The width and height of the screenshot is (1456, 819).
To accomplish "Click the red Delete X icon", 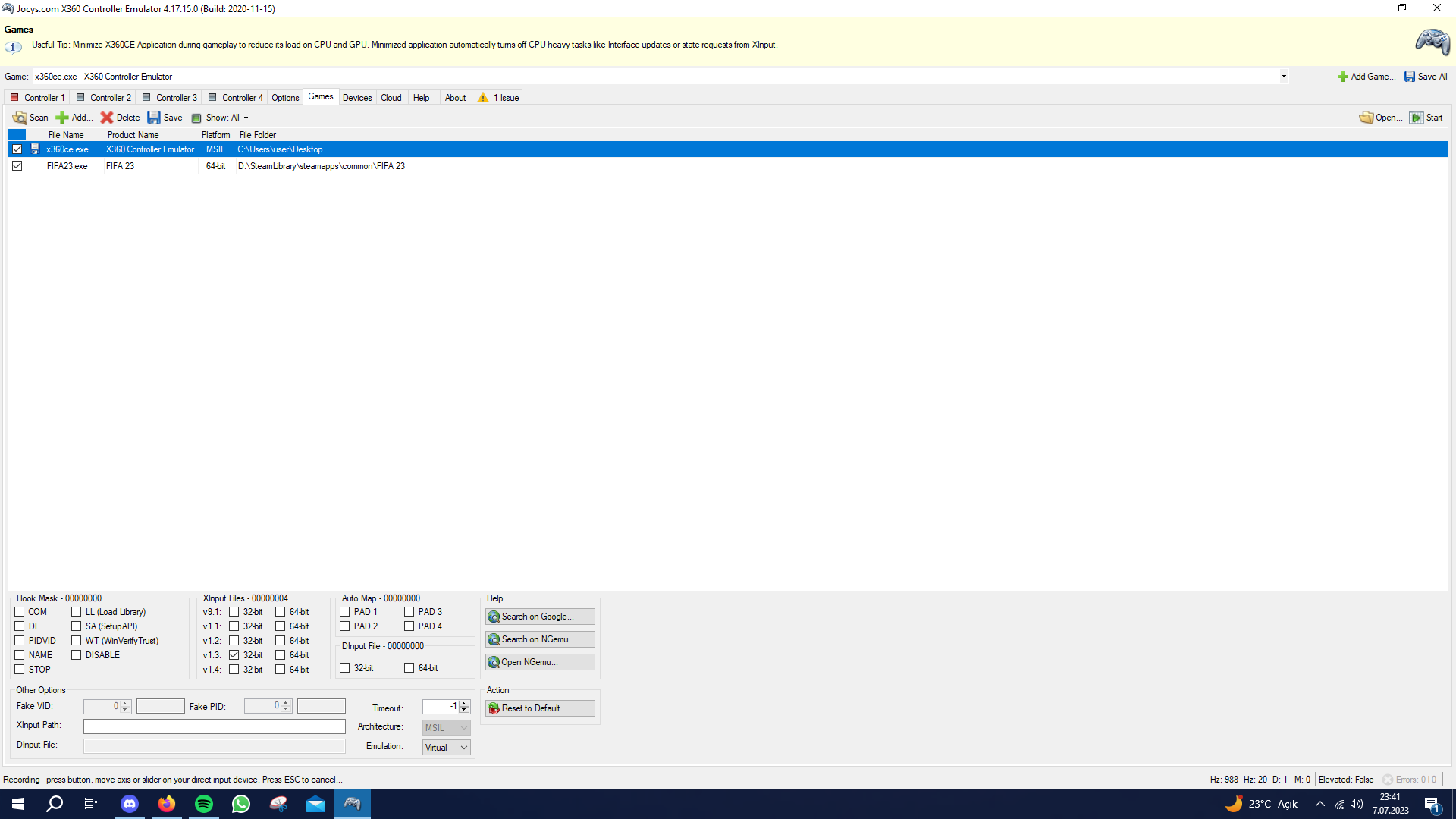I will pyautogui.click(x=107, y=118).
